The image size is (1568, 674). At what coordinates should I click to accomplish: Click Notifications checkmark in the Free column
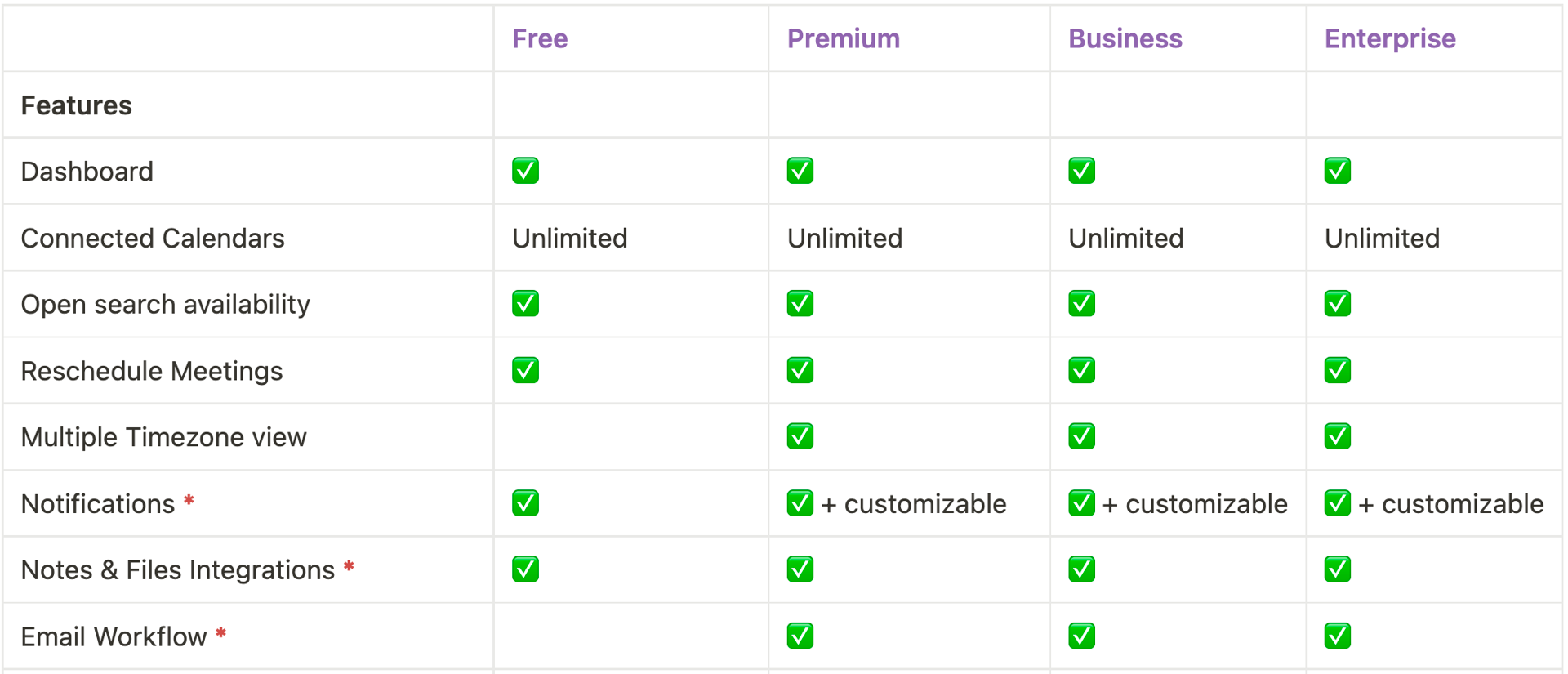point(525,503)
